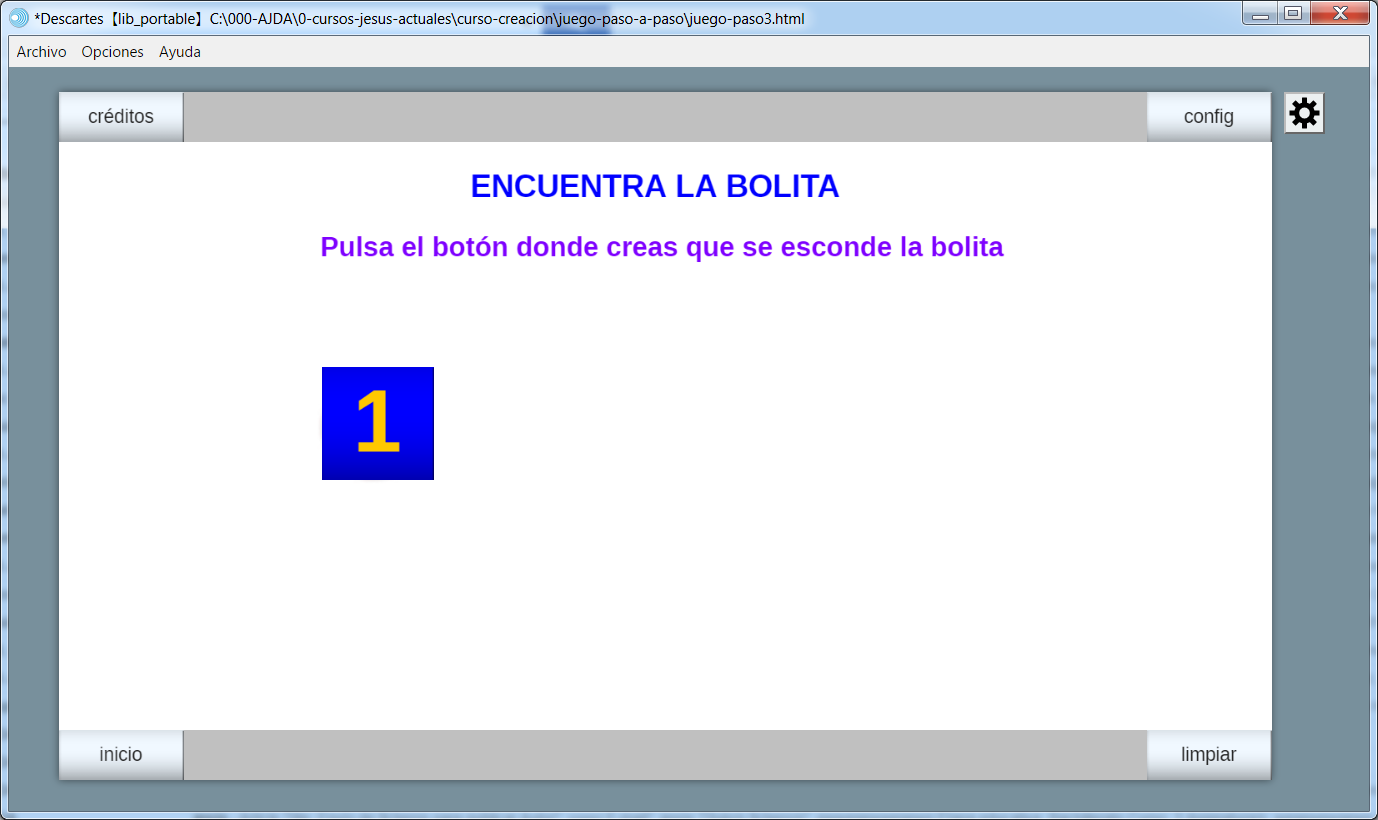The height and width of the screenshot is (820, 1378).
Task: Click the inicio button
Action: 121,755
